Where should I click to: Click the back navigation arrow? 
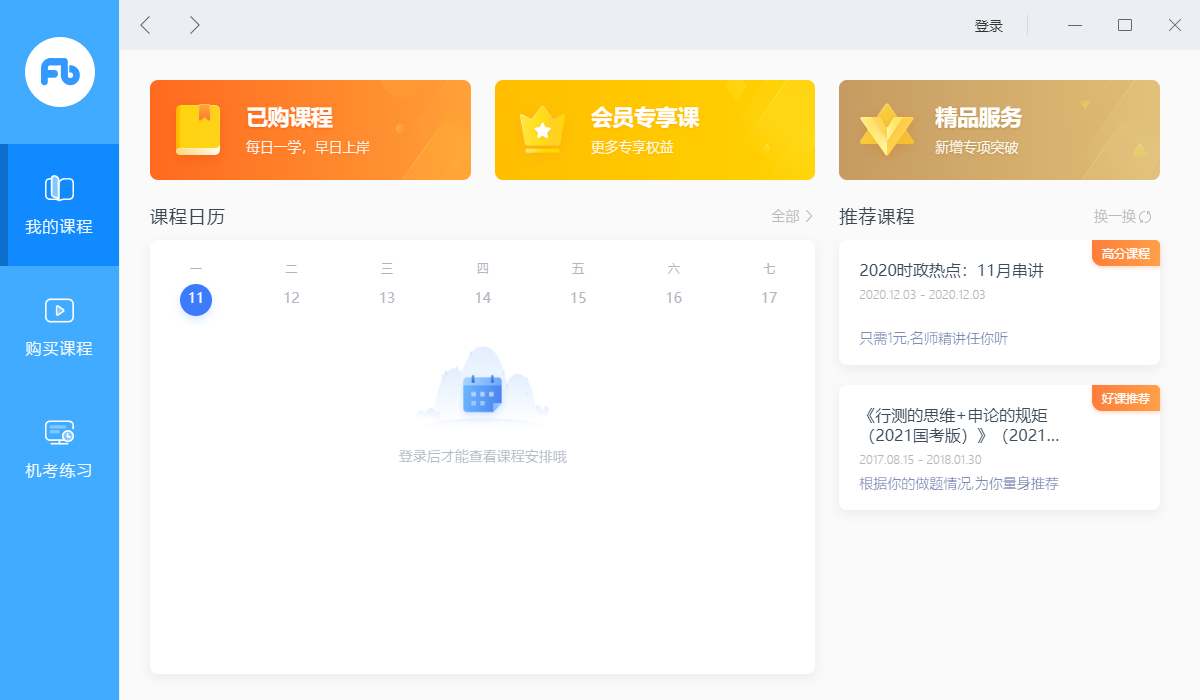pos(145,25)
